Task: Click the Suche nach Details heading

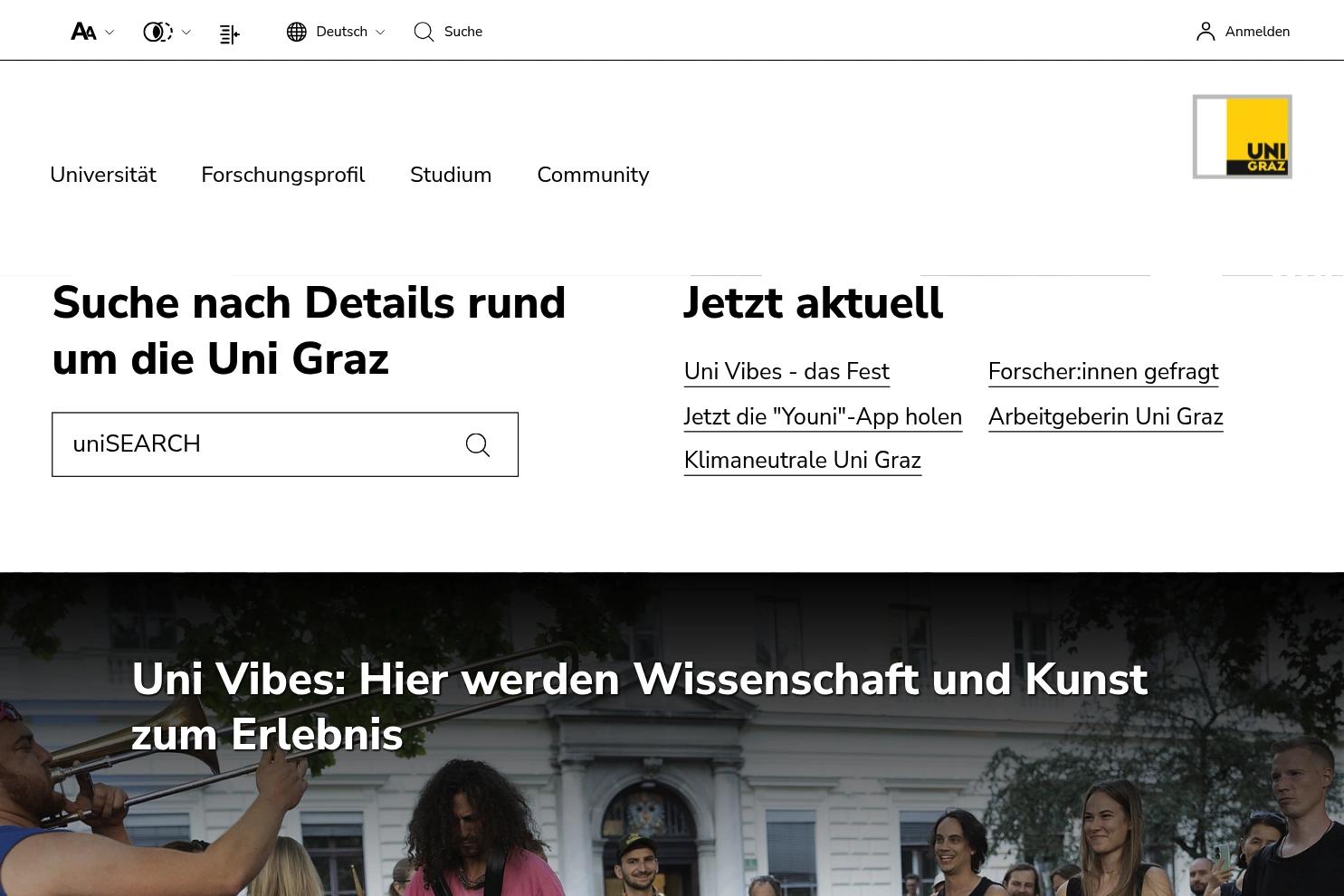Action: [309, 330]
